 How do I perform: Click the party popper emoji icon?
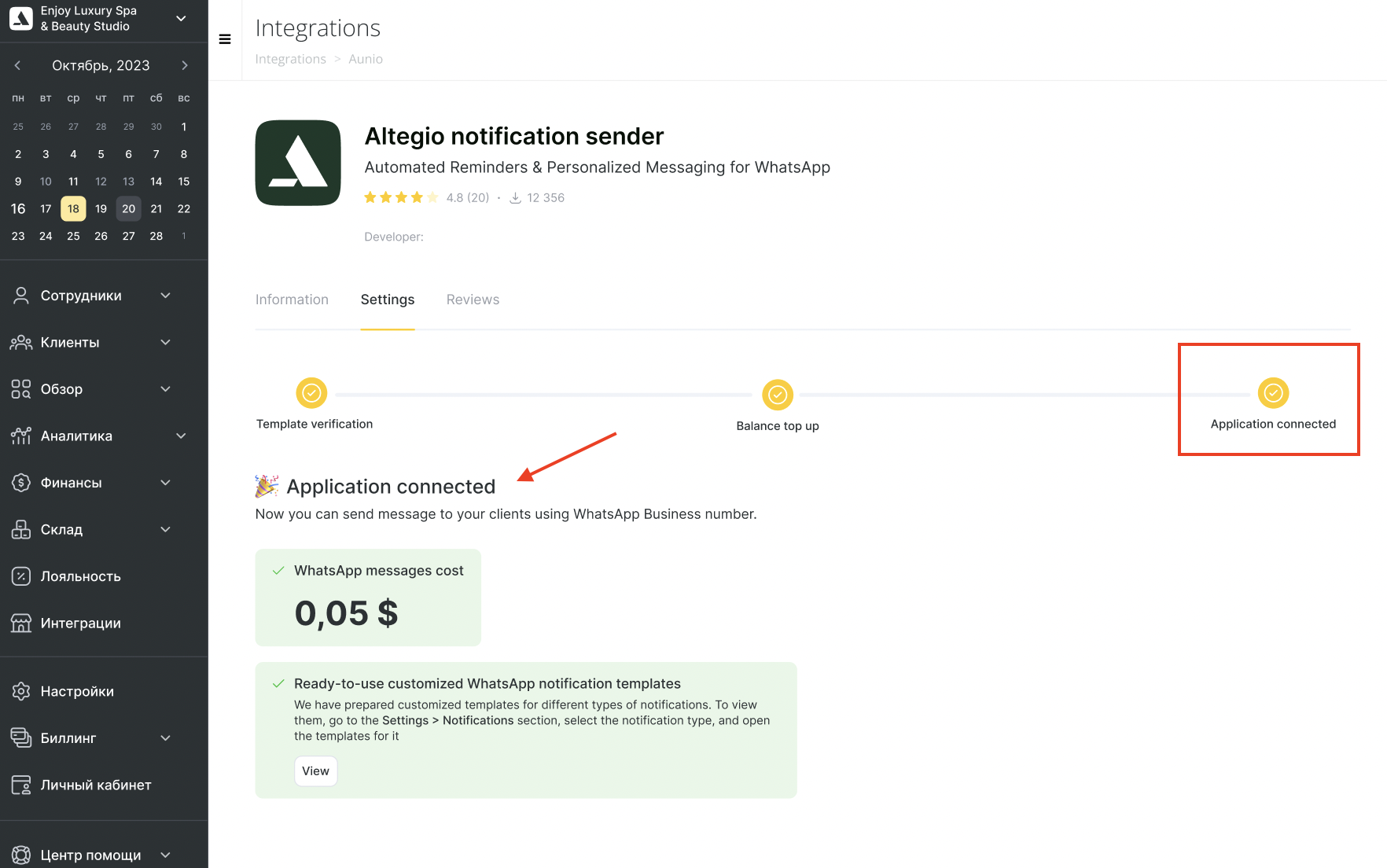pos(267,487)
